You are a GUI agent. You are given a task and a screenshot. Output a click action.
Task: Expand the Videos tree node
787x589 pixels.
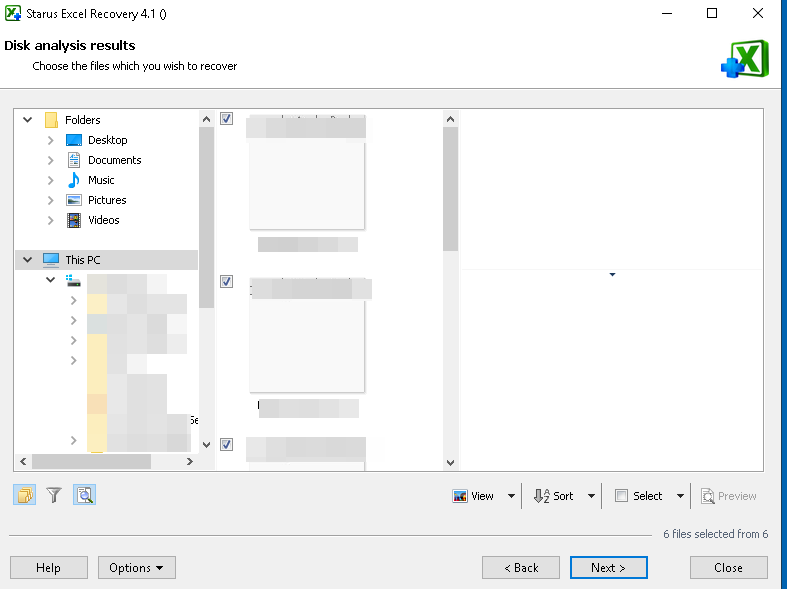tap(50, 220)
